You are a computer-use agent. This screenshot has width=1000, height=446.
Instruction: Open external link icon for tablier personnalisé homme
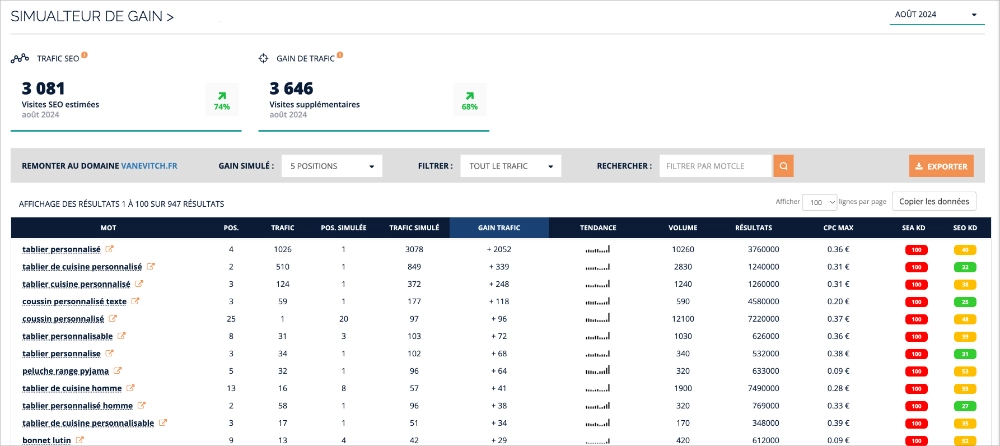click(x=142, y=405)
